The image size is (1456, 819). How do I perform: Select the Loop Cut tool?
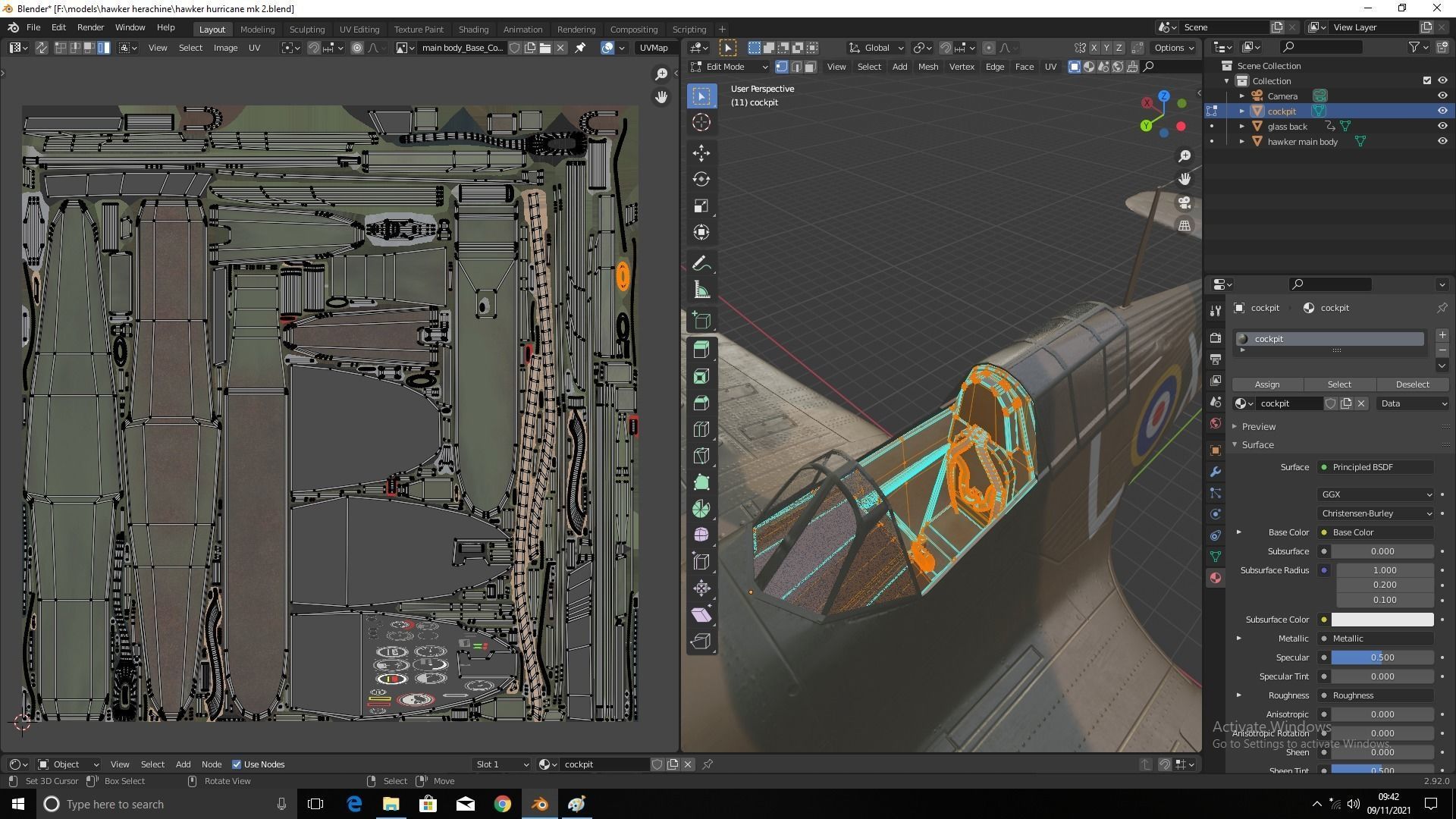click(x=701, y=430)
